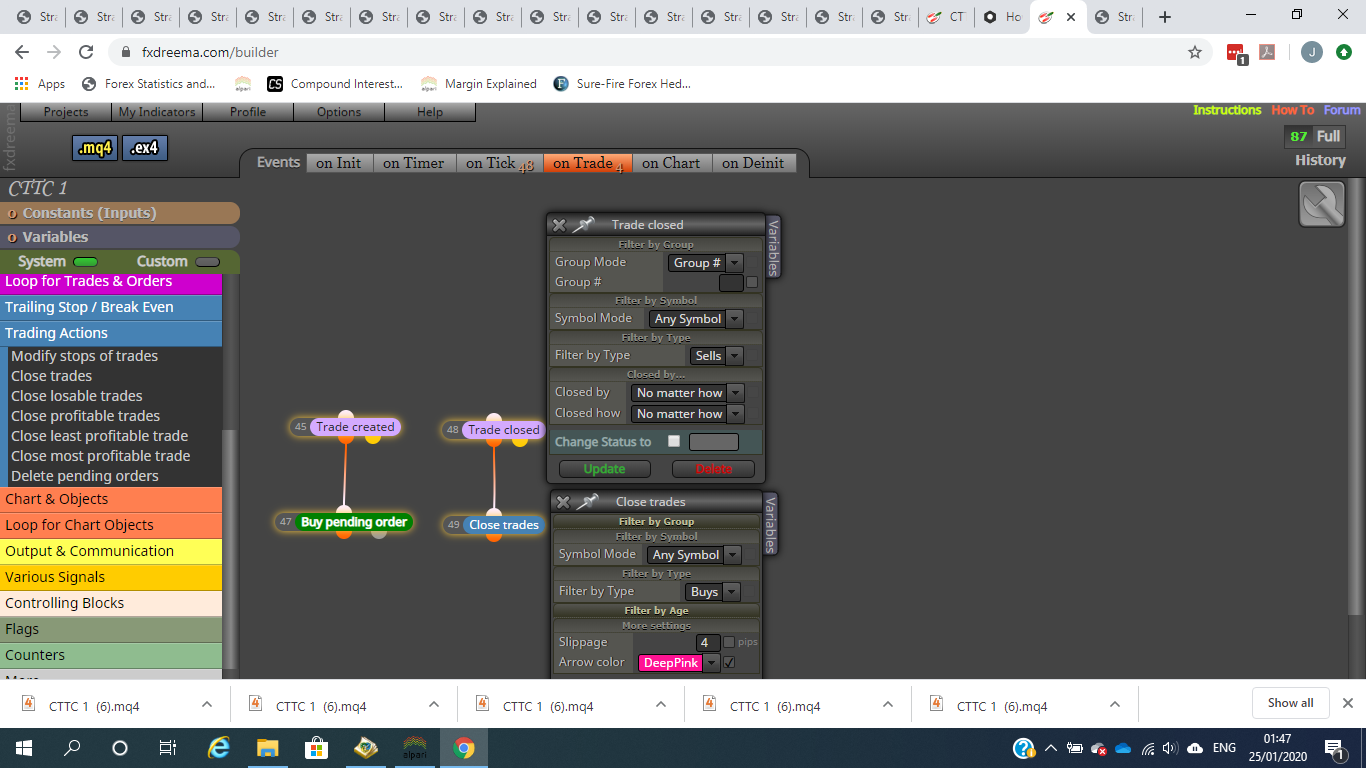Pin the Close trades properties panel

click(x=587, y=502)
